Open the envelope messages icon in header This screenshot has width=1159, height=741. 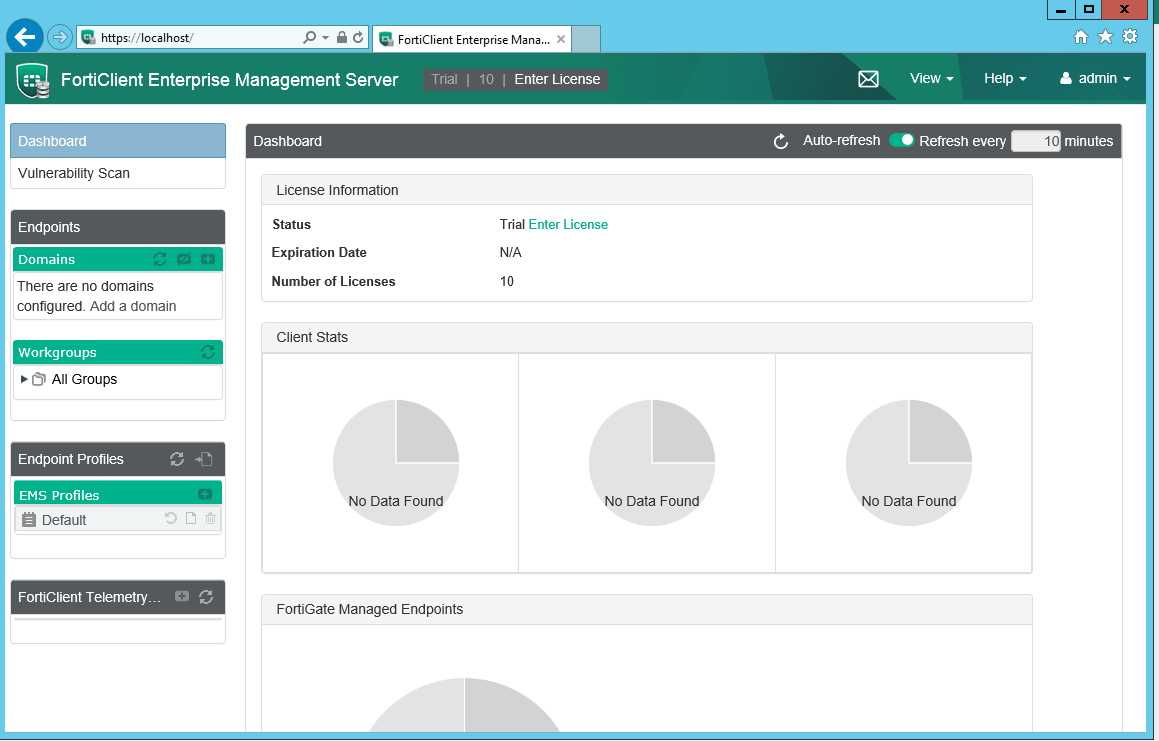click(x=869, y=79)
